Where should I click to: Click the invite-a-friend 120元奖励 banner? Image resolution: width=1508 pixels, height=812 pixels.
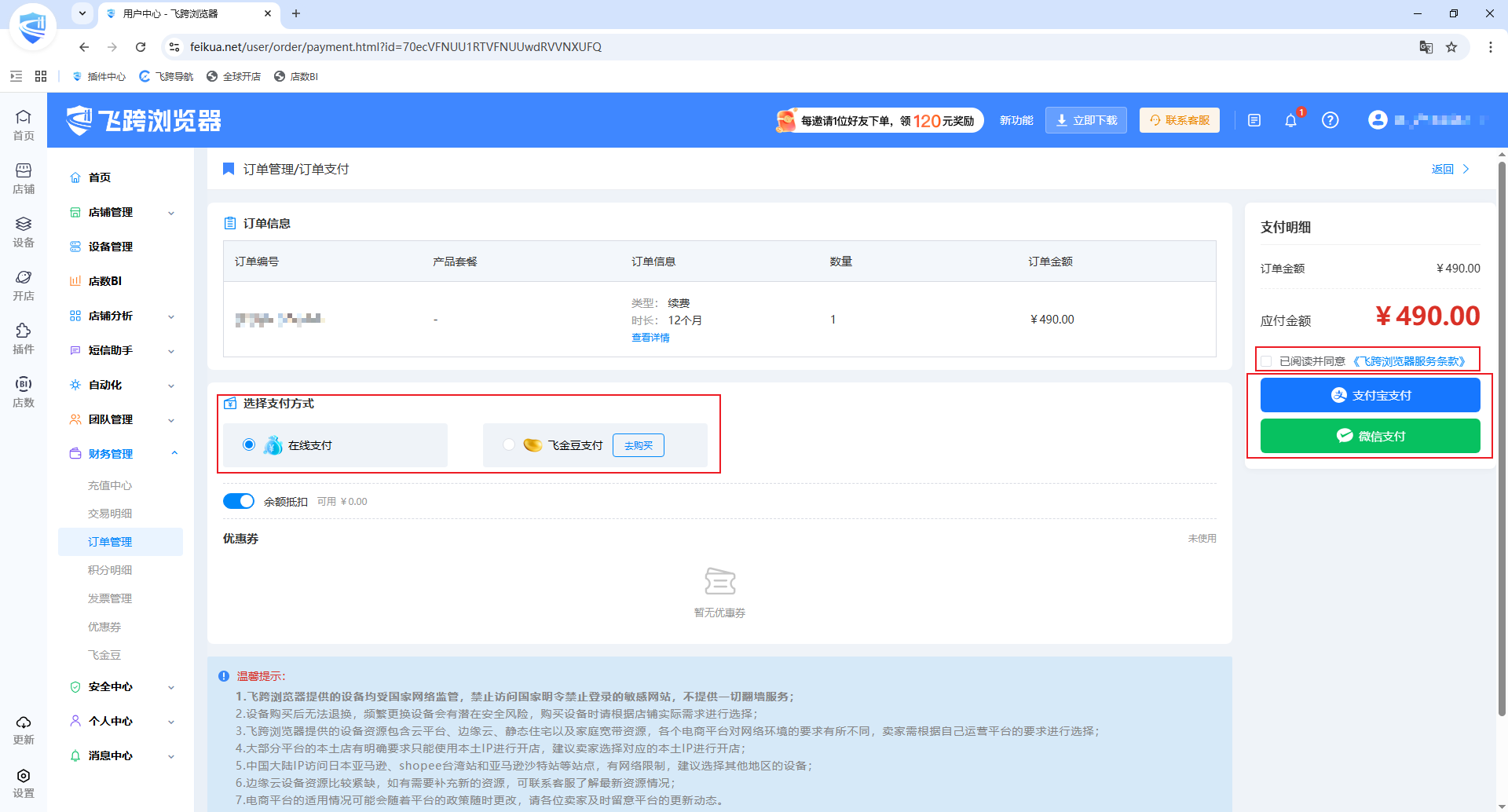(879, 120)
